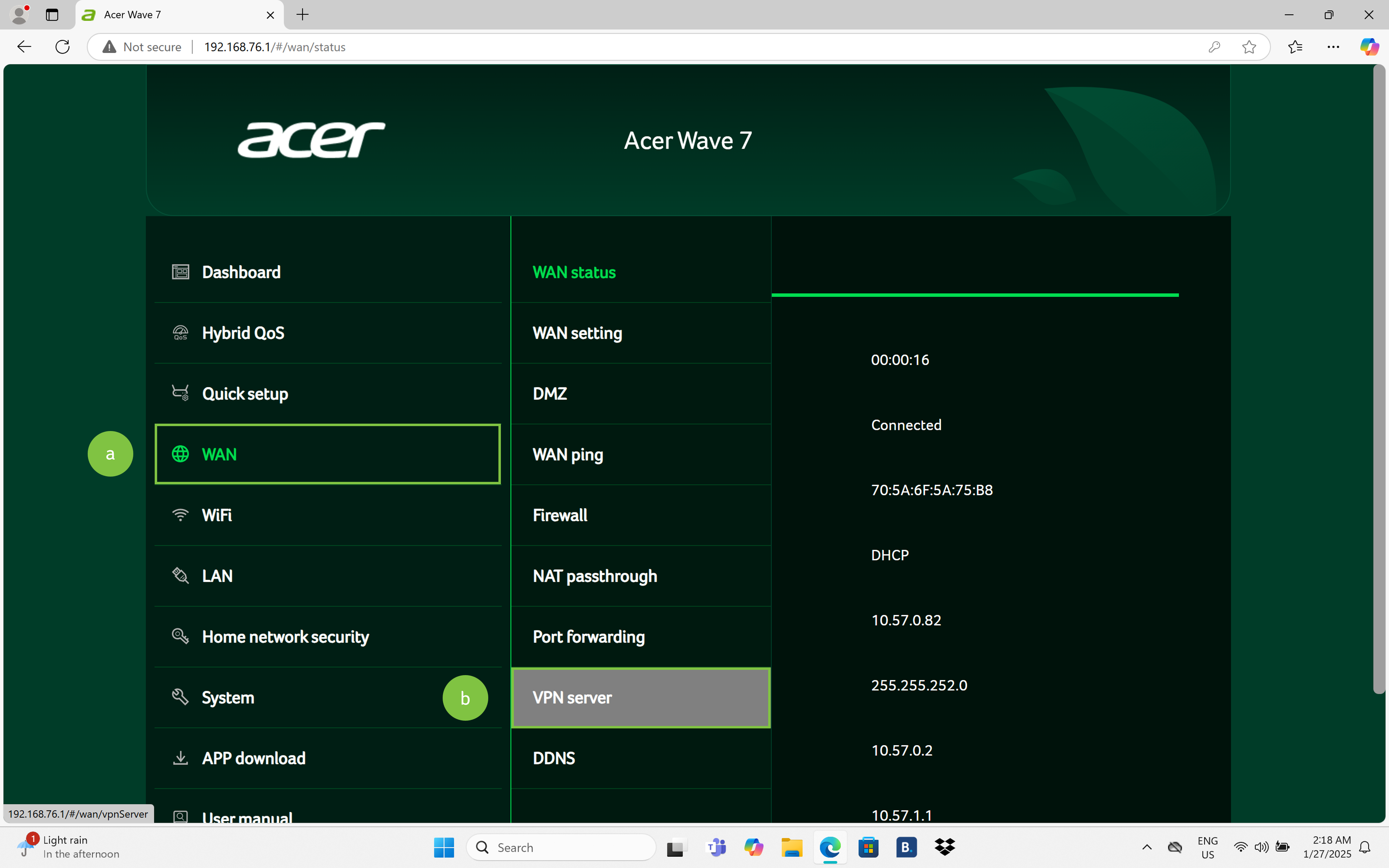Click the LAN cable icon
The width and height of the screenshot is (1389, 868).
180,575
